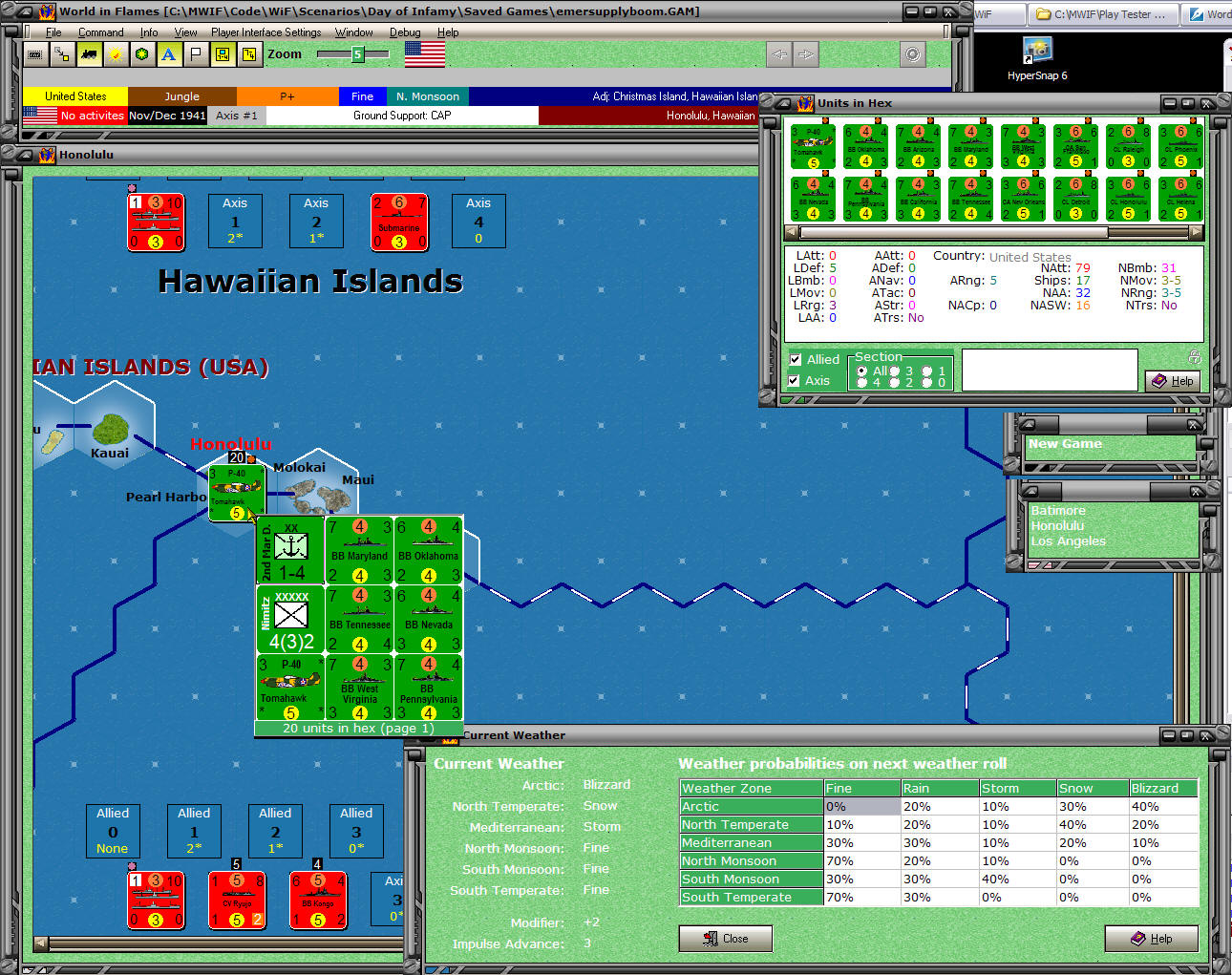Select the 2nd Mar D. unit in the popup
Screen dimensions: 1232x975
290,551
